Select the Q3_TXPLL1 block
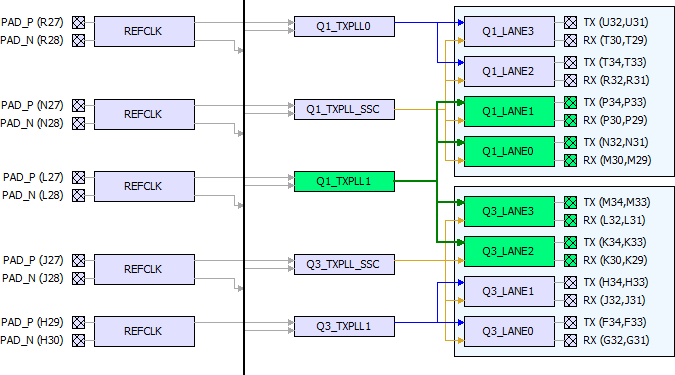Screen dimensions: 675x375 tap(344, 327)
